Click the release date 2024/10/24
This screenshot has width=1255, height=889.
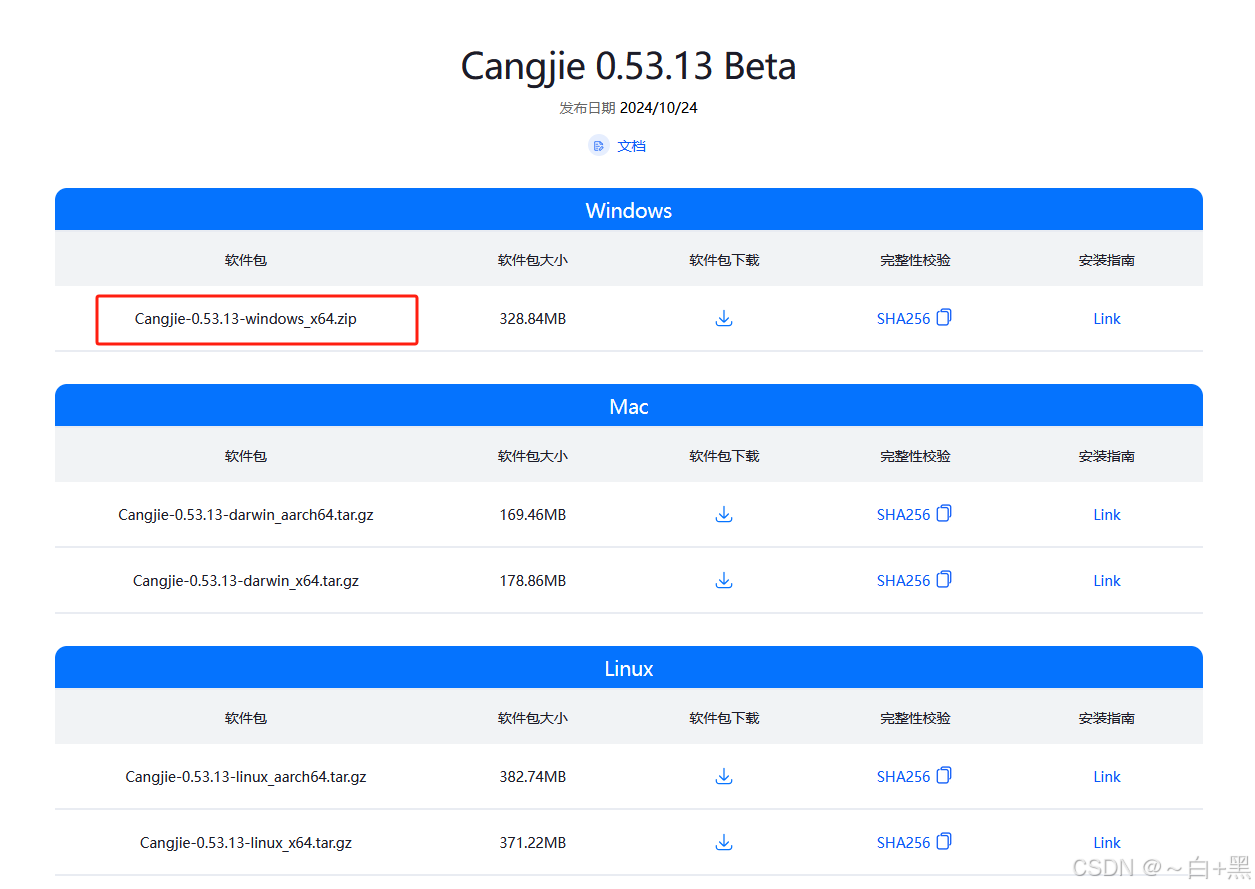pos(659,108)
